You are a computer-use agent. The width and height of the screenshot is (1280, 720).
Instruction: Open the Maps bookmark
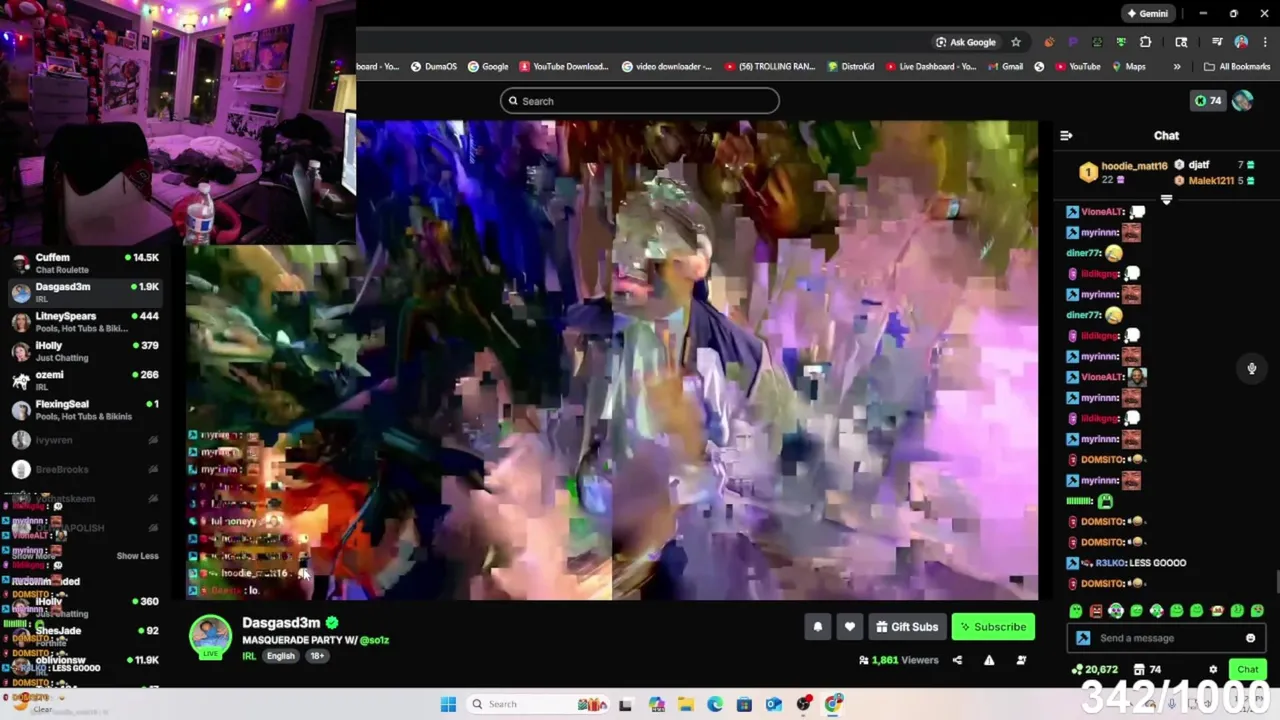point(1128,67)
